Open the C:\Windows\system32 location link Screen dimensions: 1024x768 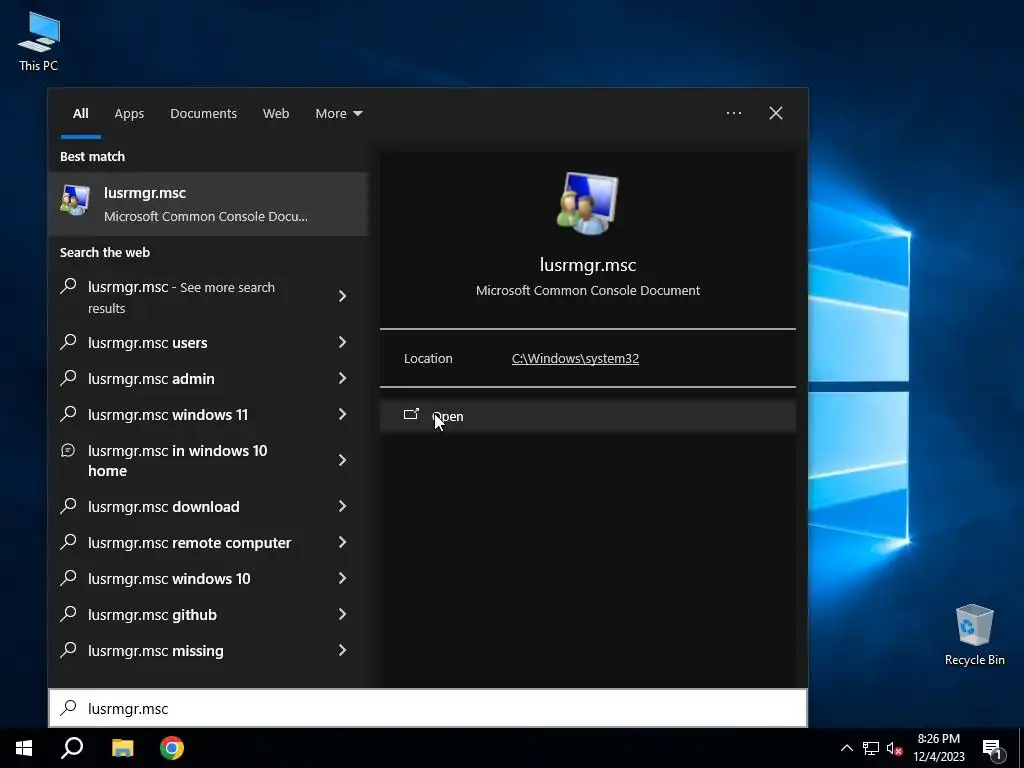pos(575,359)
